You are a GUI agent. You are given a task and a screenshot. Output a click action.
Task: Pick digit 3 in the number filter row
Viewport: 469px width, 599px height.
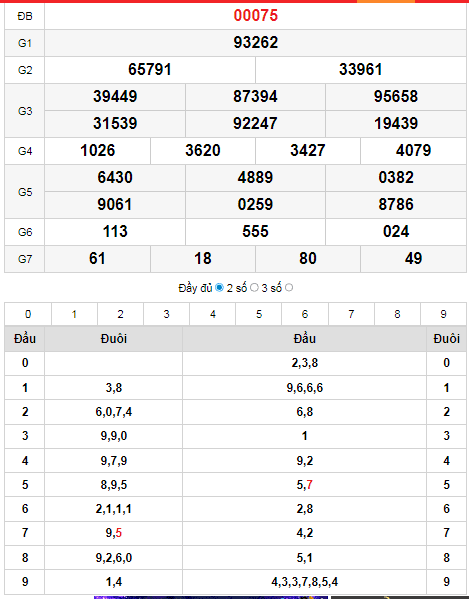(x=167, y=314)
